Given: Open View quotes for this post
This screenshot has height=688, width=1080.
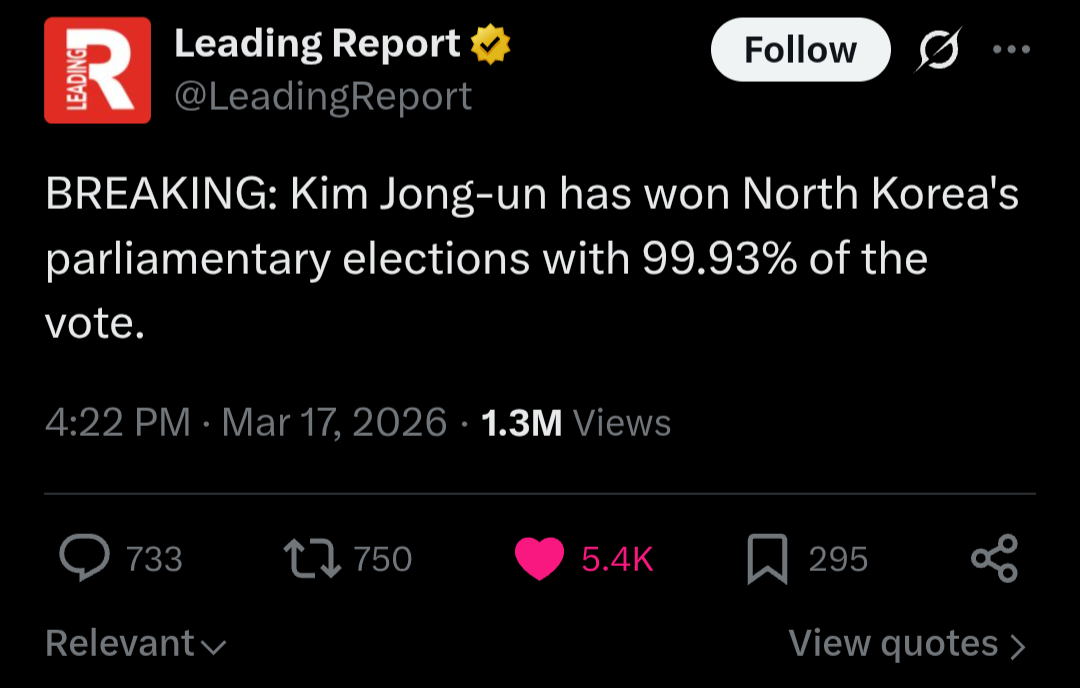Looking at the screenshot, I should [906, 643].
